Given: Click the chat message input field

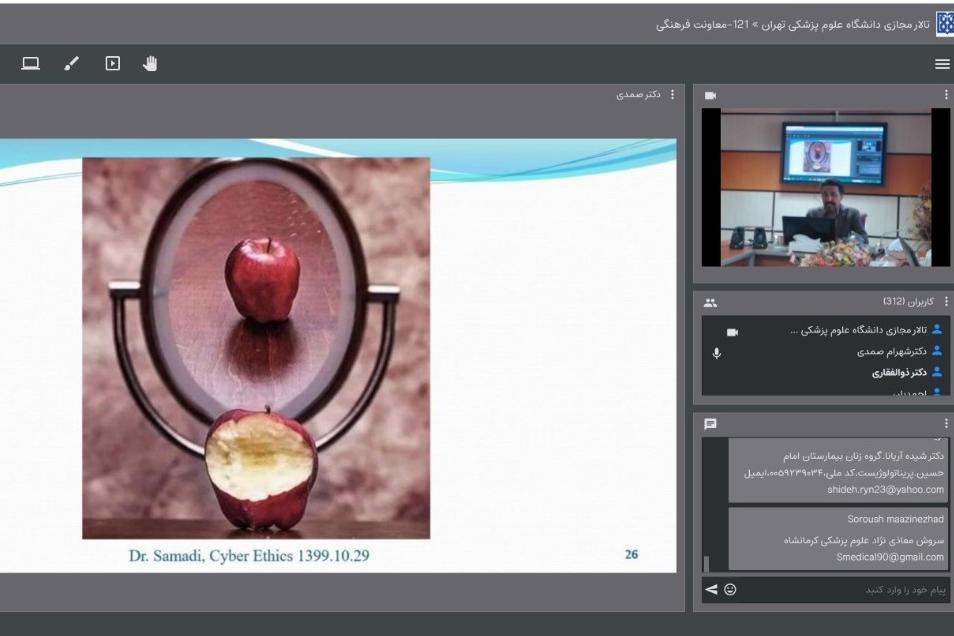Looking at the screenshot, I should pyautogui.click(x=850, y=590).
